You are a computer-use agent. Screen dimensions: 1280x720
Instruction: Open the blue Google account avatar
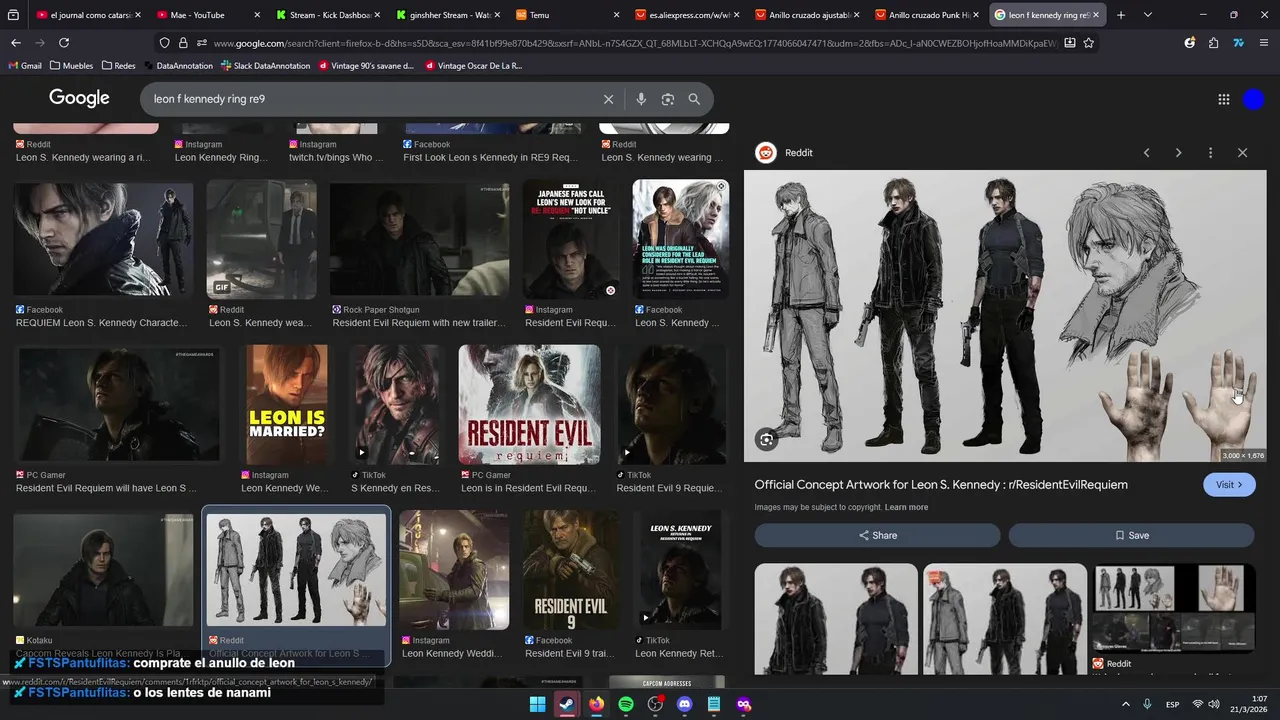click(x=1254, y=99)
